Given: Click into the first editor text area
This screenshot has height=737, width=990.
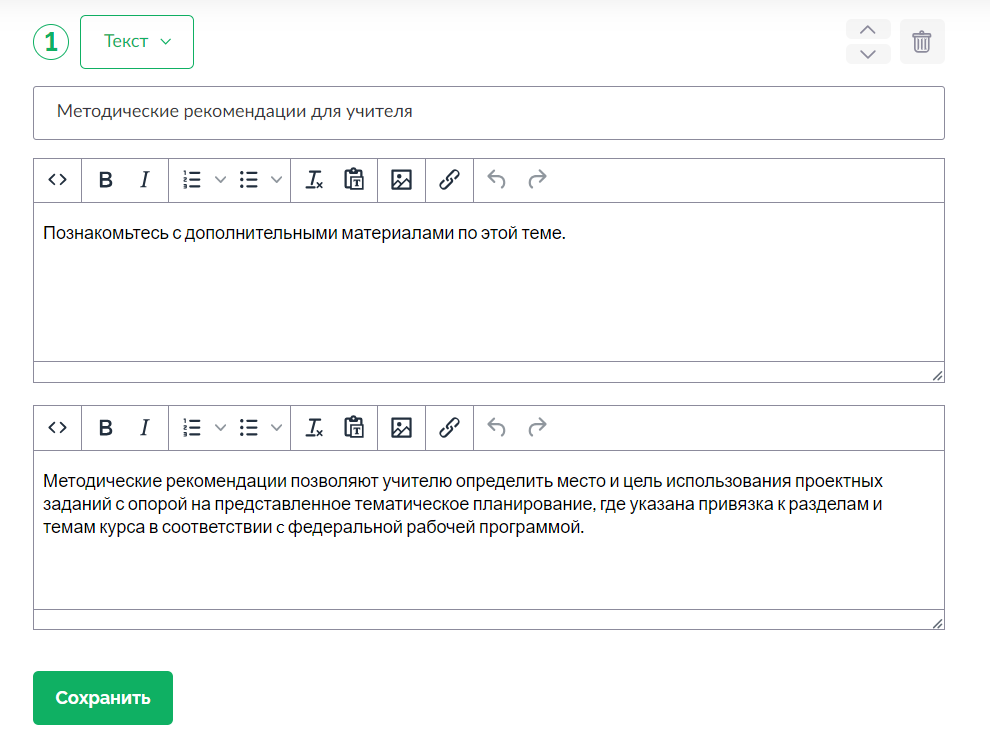Looking at the screenshot, I should click(x=489, y=282).
